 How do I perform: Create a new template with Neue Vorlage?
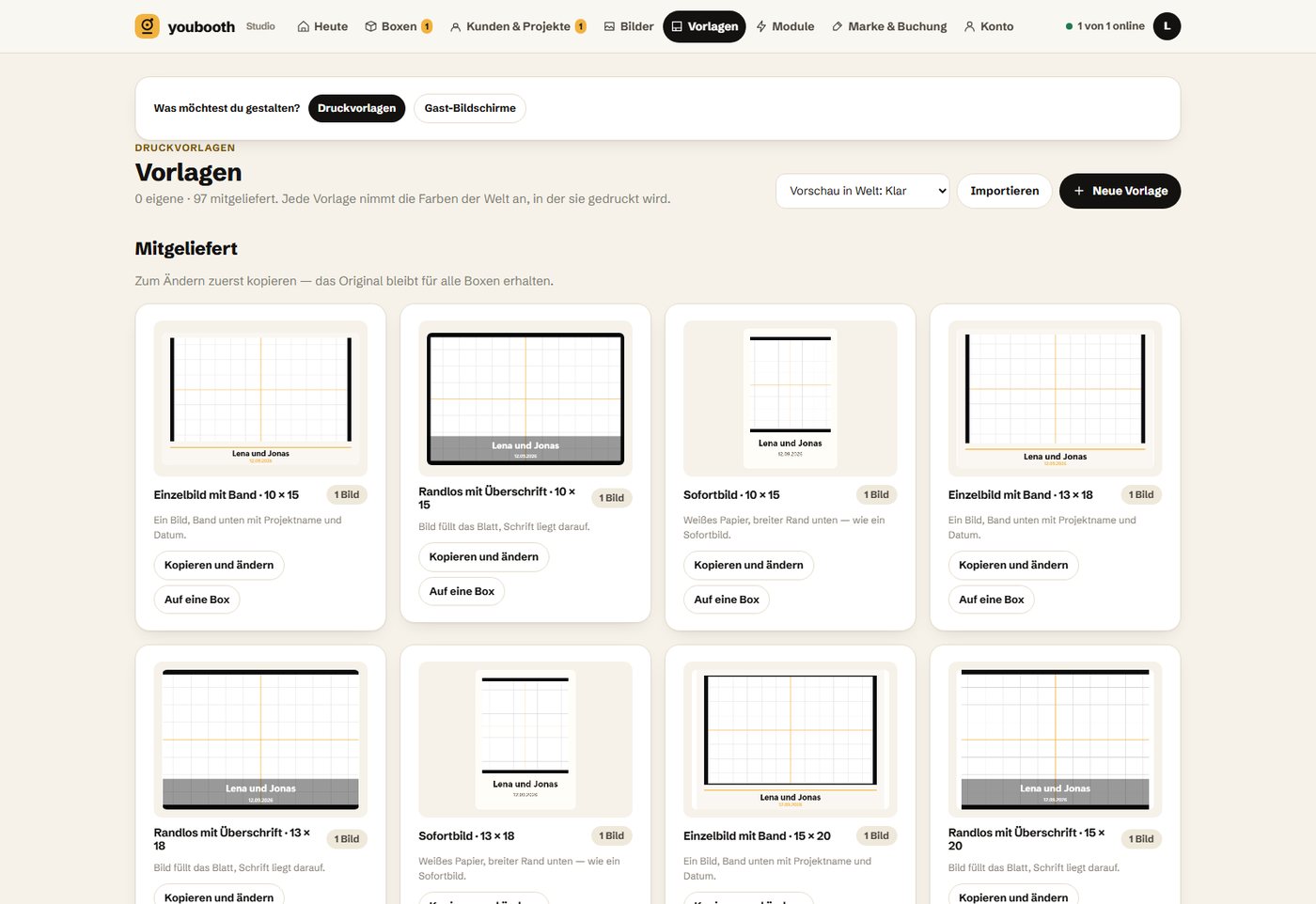(x=1120, y=191)
